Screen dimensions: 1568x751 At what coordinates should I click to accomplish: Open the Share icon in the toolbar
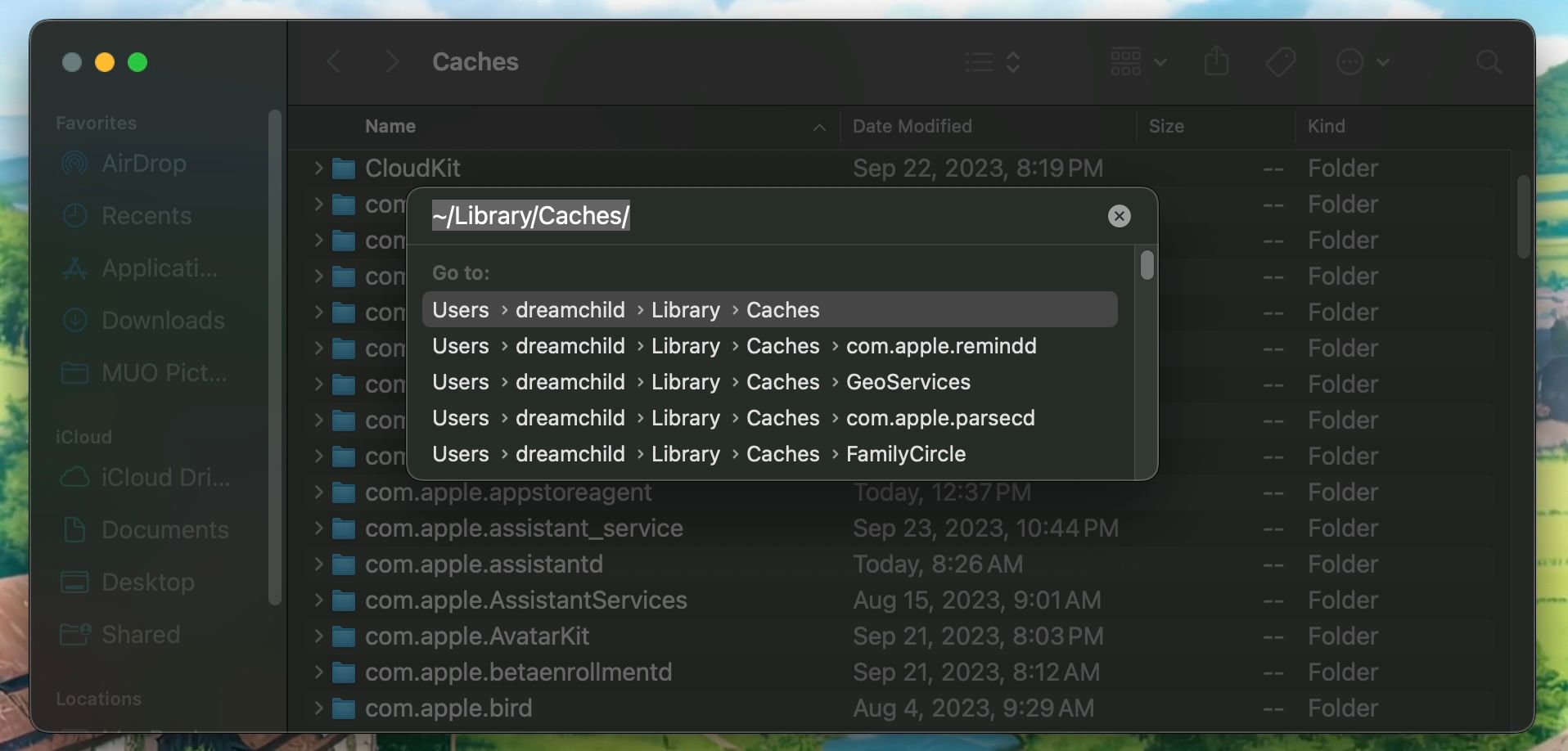(1217, 61)
